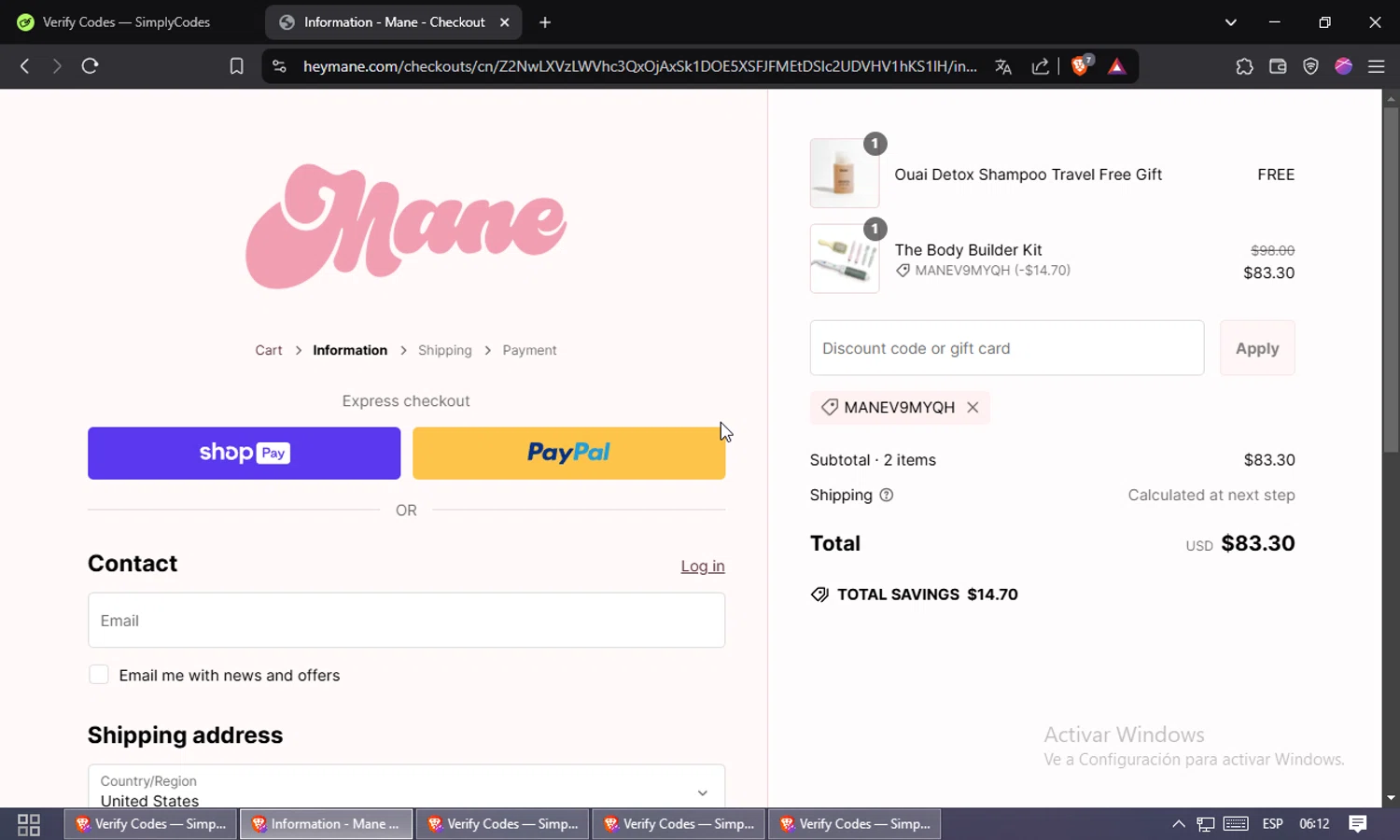The image size is (1400, 840).
Task: Switch to first Verify Codes taskbar window
Action: [150, 824]
